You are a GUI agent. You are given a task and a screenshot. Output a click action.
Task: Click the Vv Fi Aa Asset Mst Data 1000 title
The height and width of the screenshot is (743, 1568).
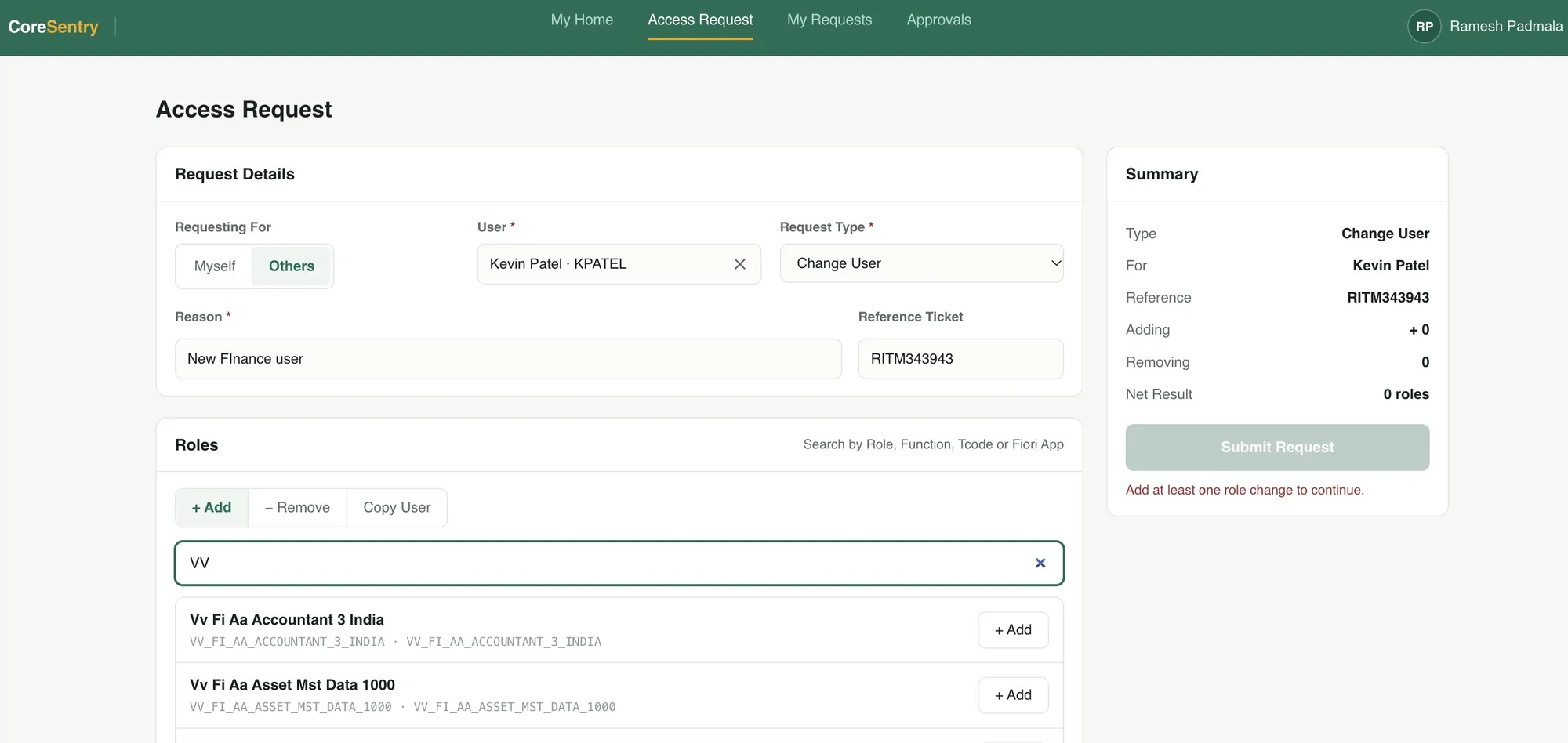(x=292, y=685)
